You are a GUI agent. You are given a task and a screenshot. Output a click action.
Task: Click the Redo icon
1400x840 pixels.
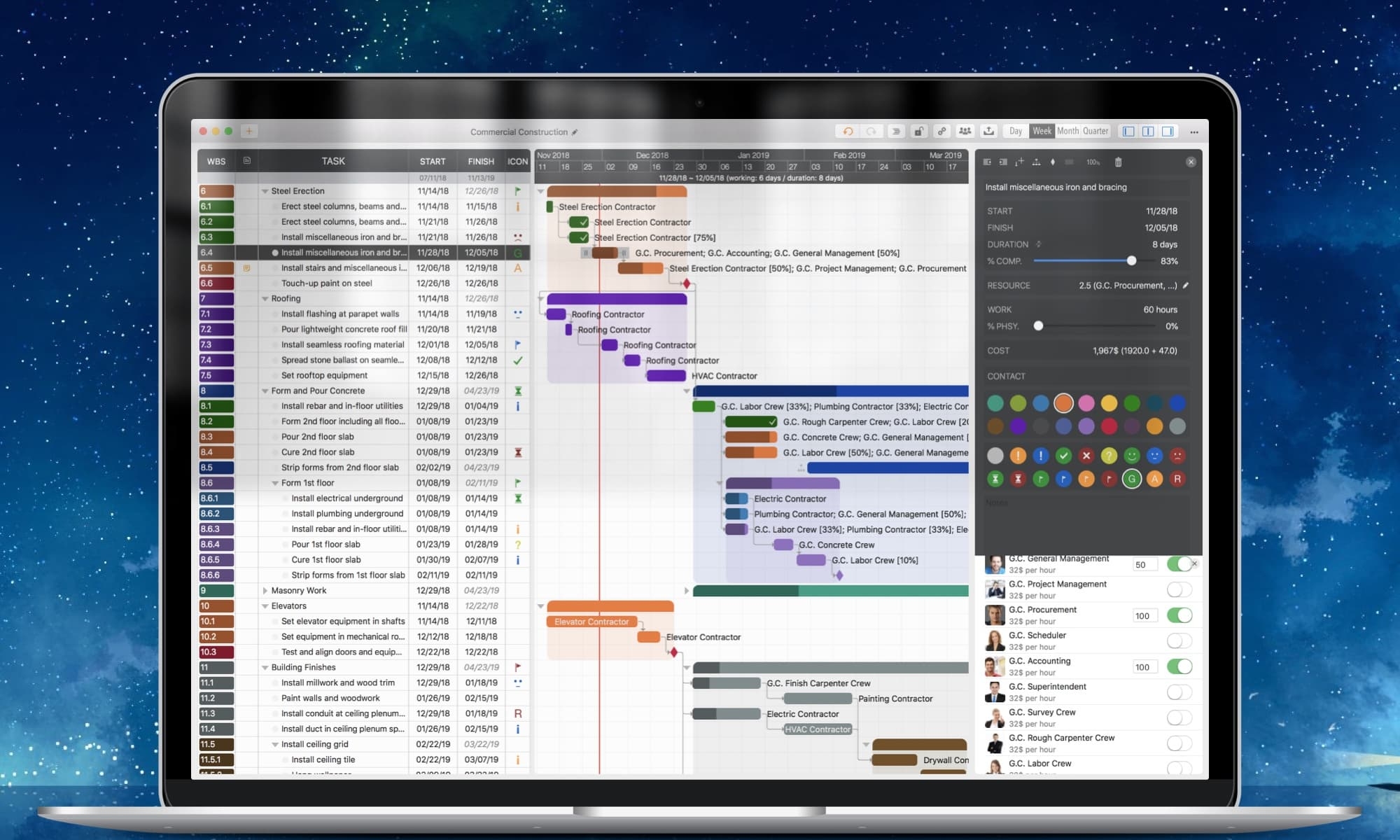(872, 131)
